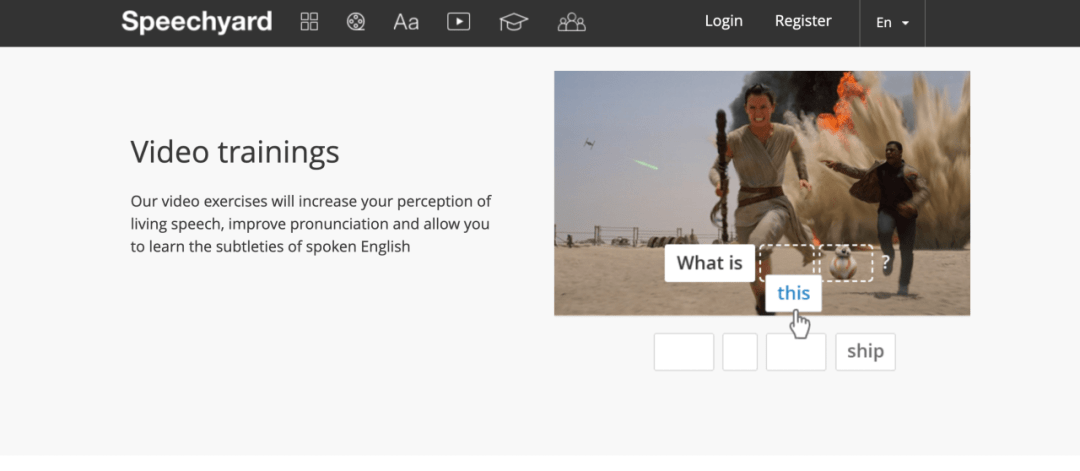Click the Register link
The image size is (1080, 471).
pyautogui.click(x=803, y=21)
